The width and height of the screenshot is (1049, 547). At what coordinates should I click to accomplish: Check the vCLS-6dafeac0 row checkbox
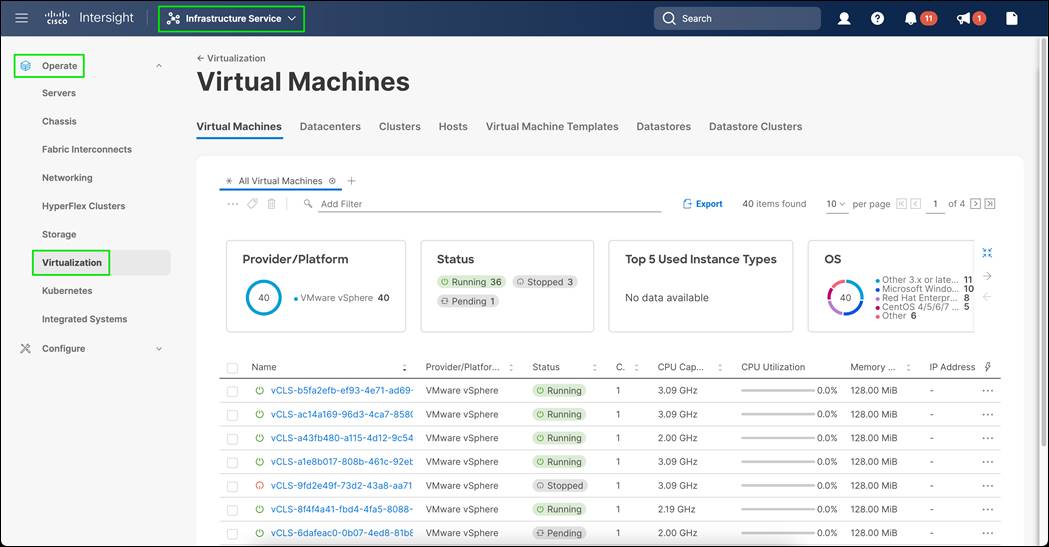click(x=232, y=534)
